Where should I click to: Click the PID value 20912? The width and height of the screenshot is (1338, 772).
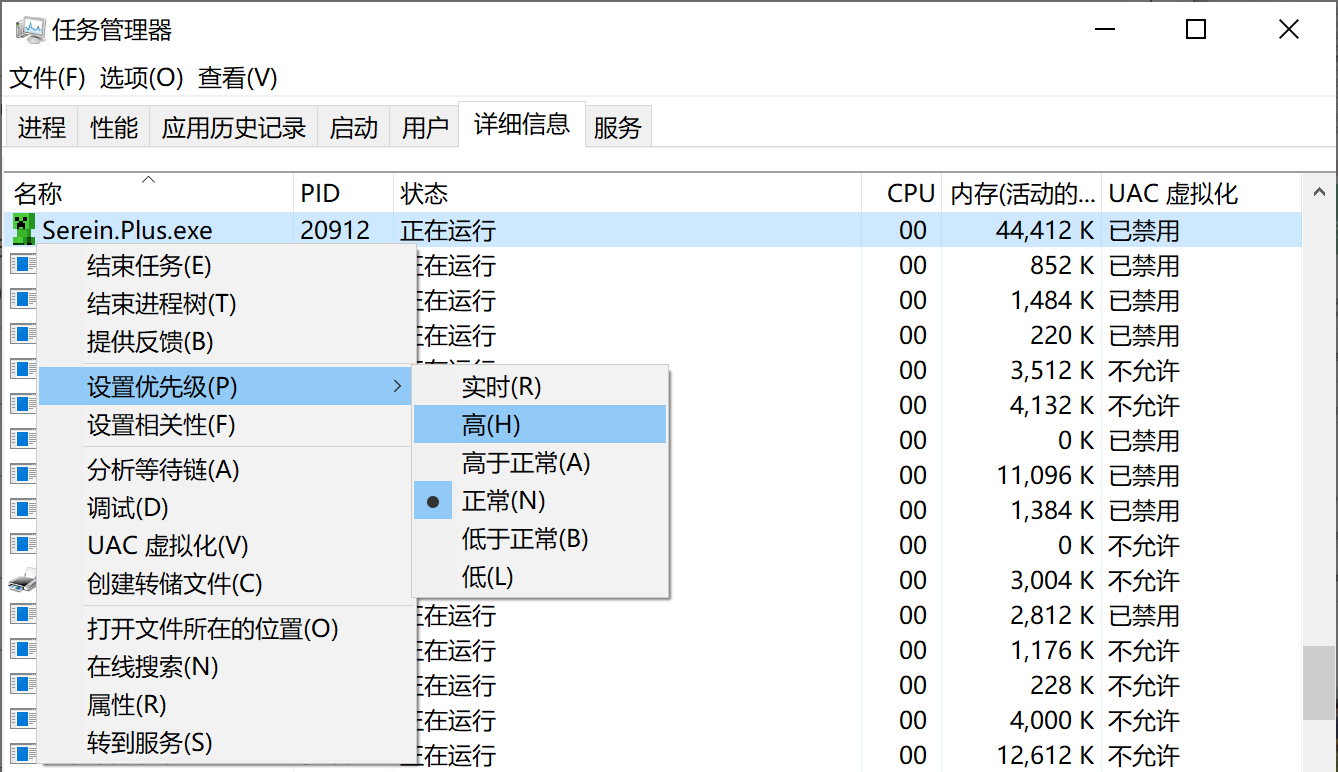click(335, 231)
